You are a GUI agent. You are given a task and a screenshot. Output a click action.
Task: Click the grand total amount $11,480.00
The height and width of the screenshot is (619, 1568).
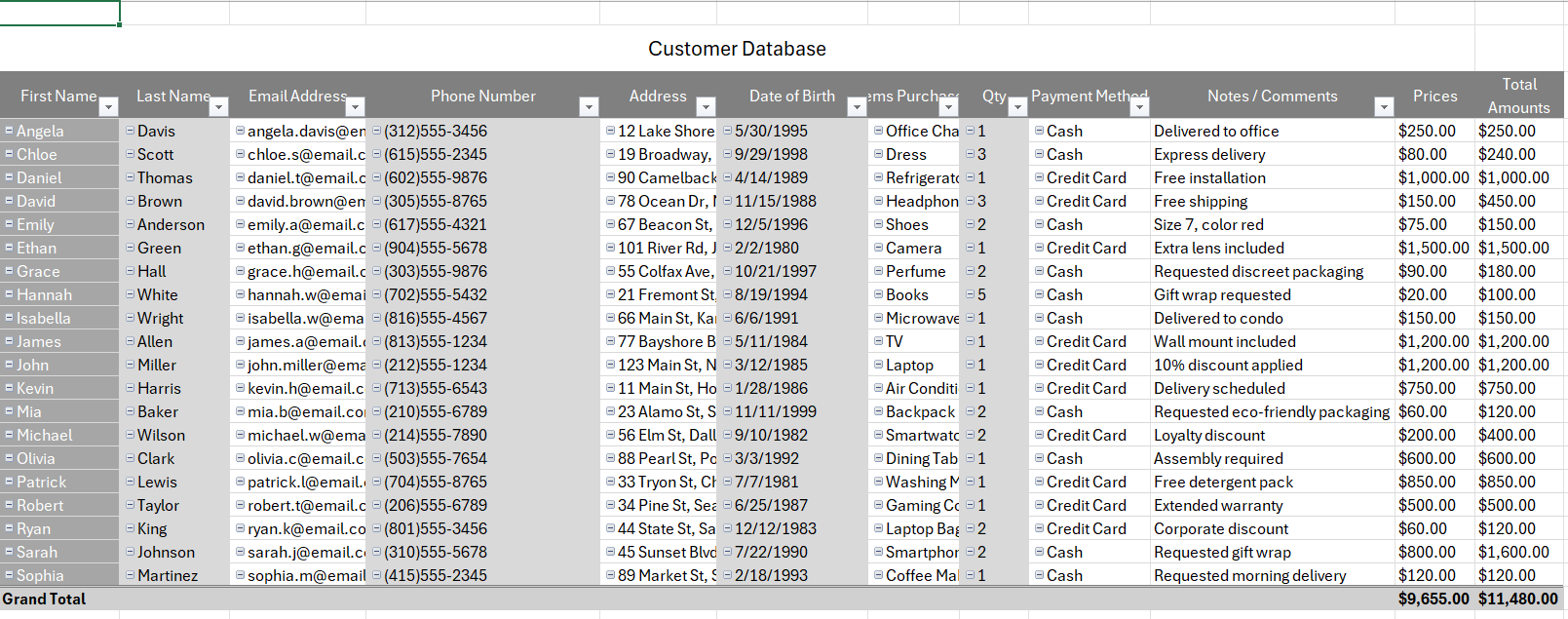(x=1517, y=599)
